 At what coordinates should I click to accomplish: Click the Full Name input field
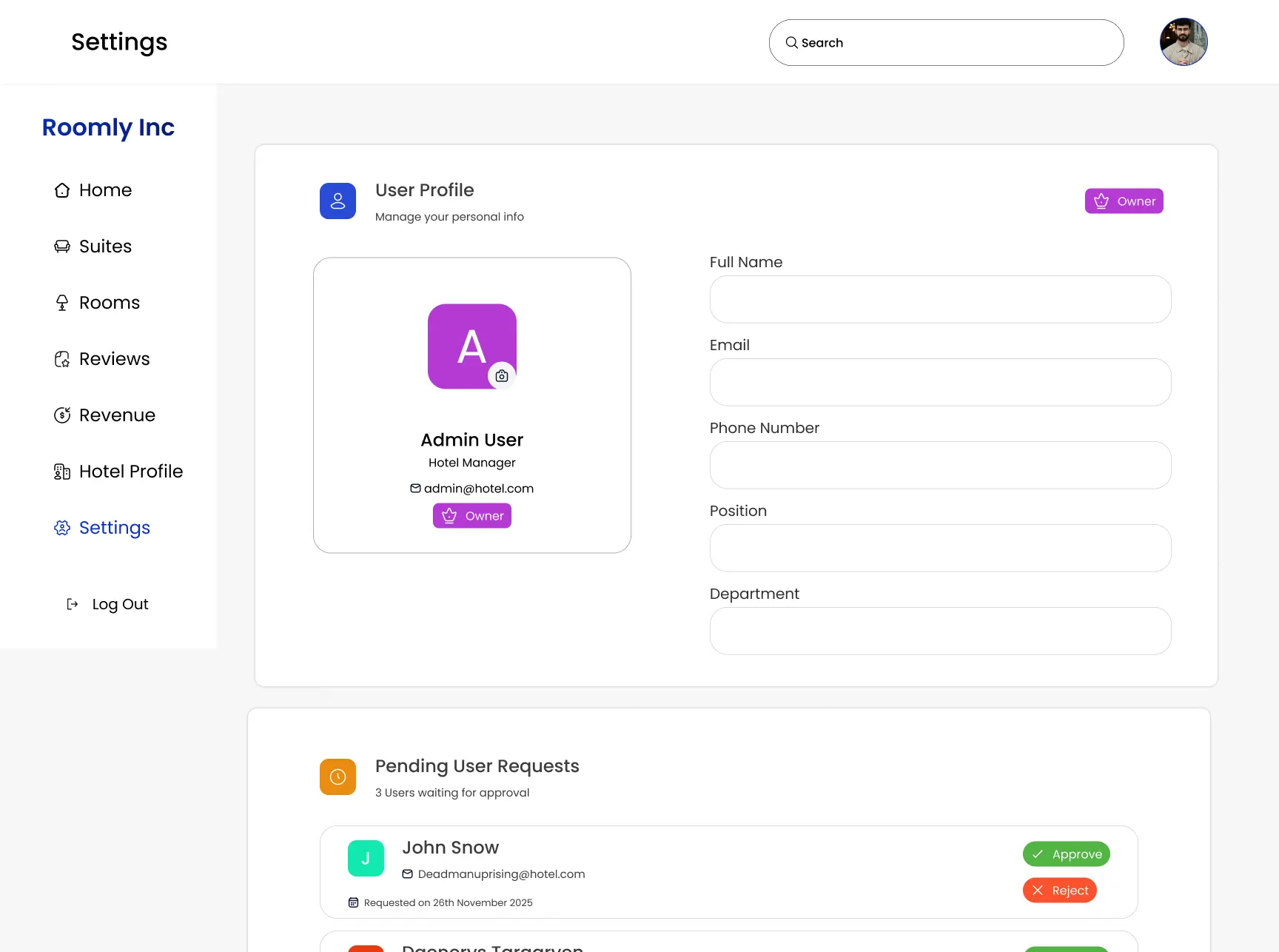coord(941,299)
